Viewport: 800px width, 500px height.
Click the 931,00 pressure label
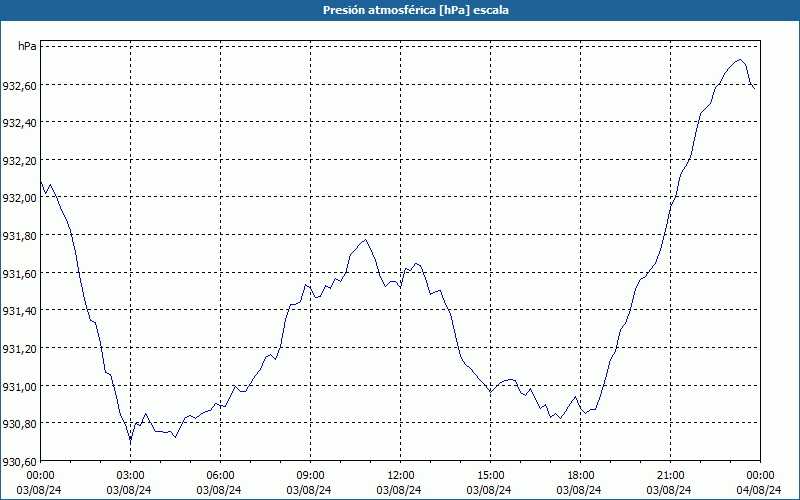pos(19,386)
